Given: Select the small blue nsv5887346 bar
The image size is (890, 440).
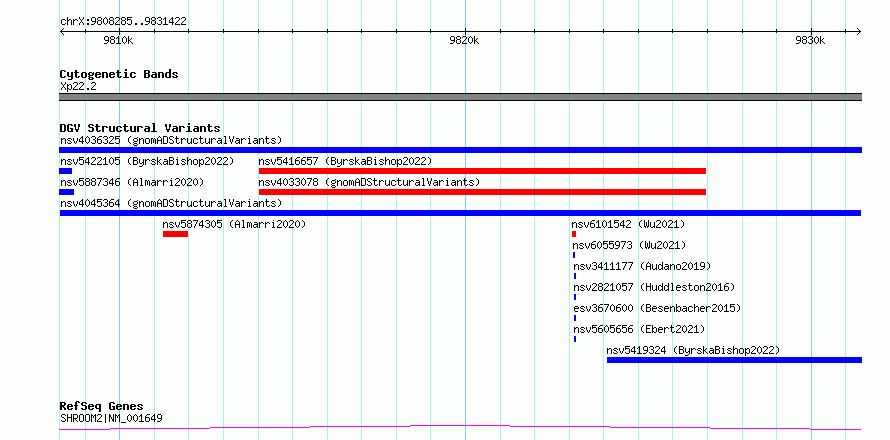Looking at the screenshot, I should pyautogui.click(x=67, y=192).
